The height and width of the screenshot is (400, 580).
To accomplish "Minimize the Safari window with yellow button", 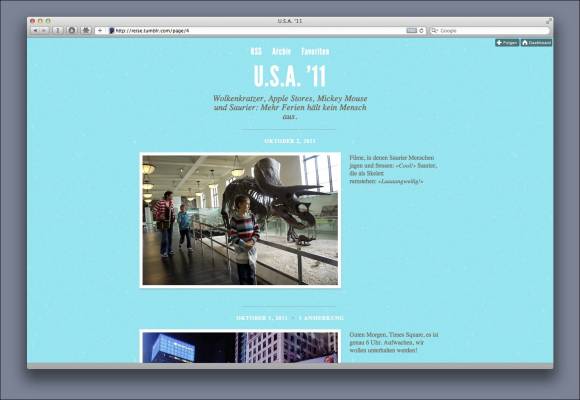I will point(40,21).
